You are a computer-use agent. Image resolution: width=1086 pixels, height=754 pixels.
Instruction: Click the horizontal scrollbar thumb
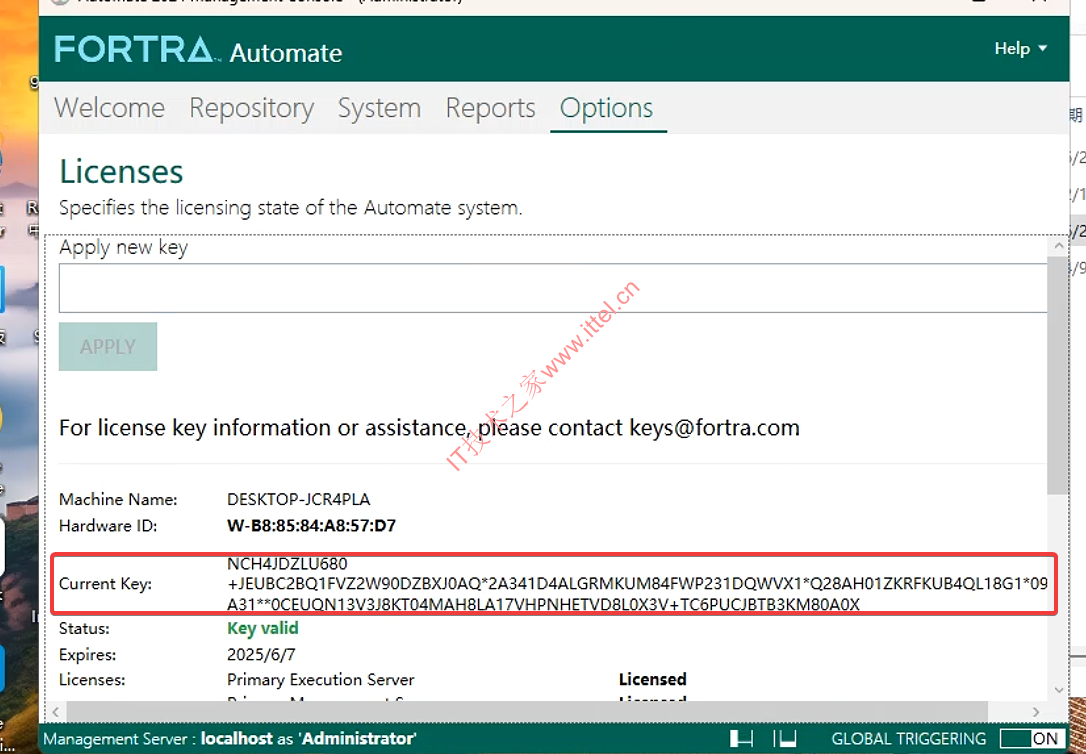click(x=527, y=712)
